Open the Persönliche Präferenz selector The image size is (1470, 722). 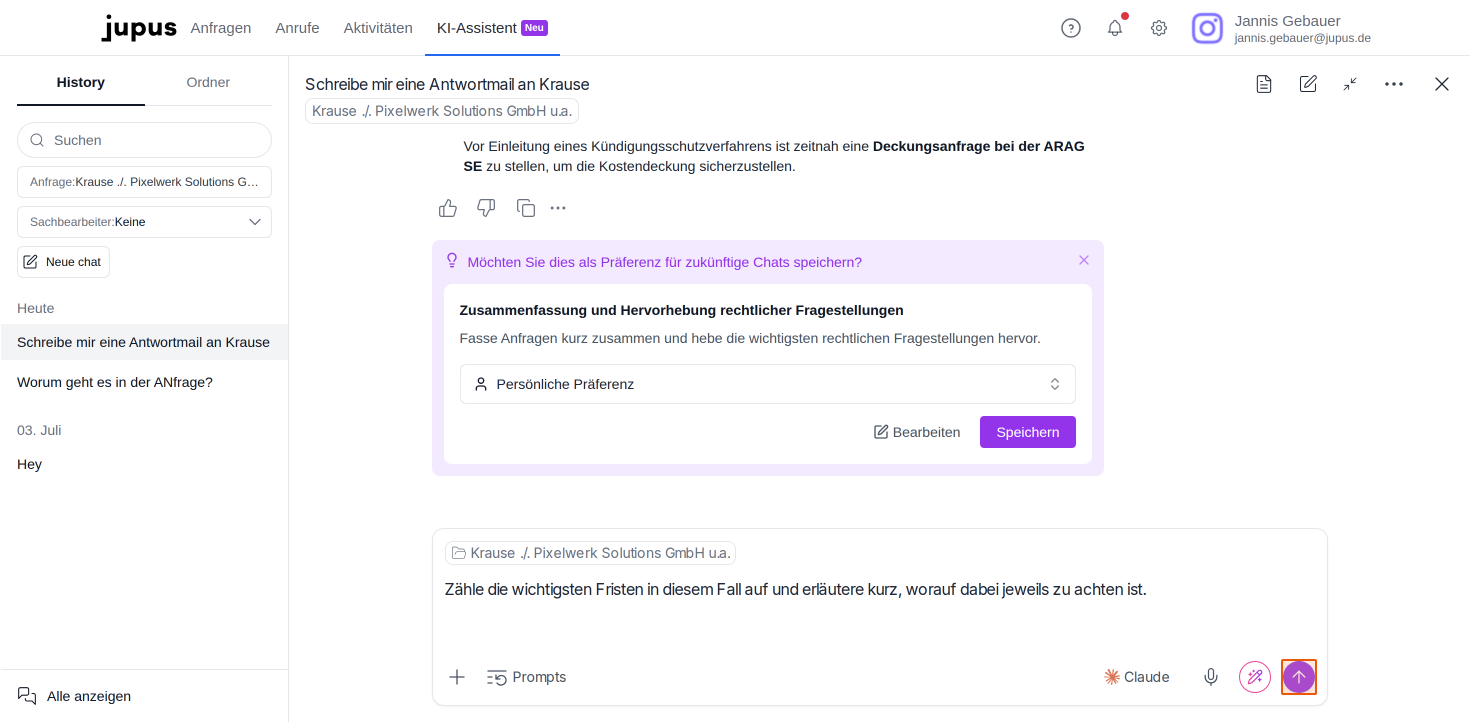click(x=768, y=384)
